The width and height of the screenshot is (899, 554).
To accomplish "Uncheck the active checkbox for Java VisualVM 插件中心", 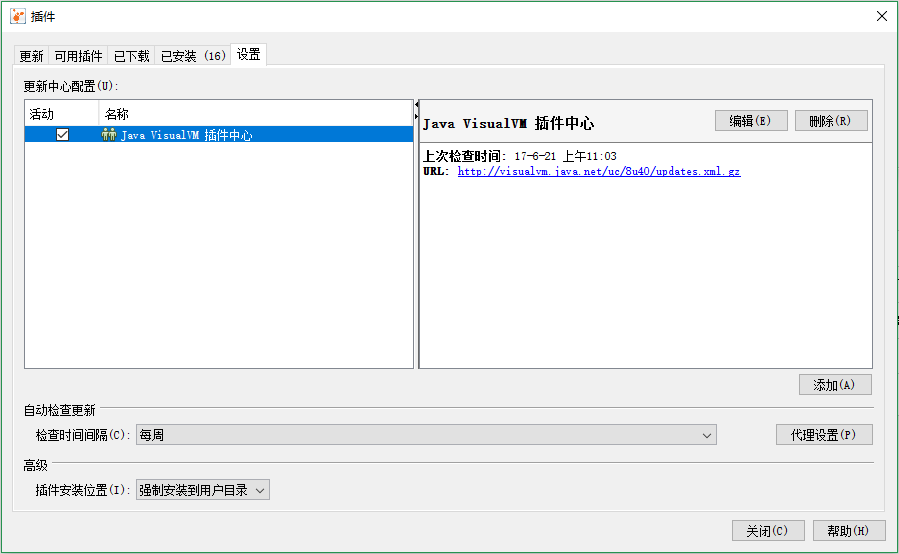I will tap(62, 135).
